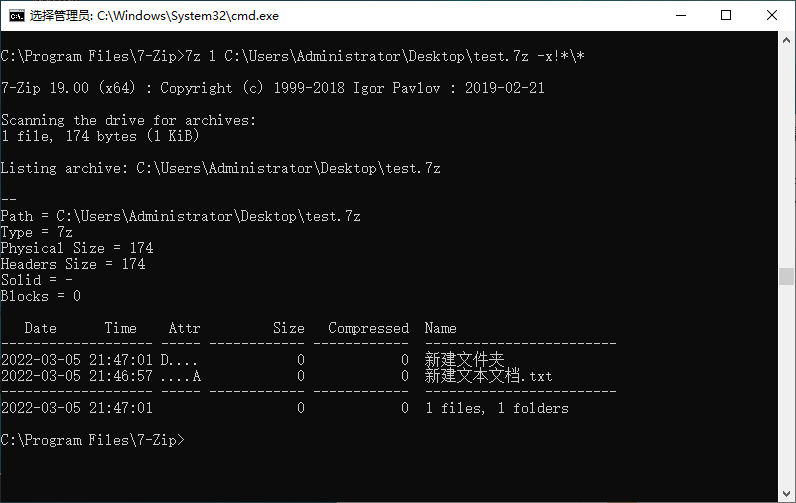The height and width of the screenshot is (503, 796).
Task: Click the Name column header
Action: [440, 328]
